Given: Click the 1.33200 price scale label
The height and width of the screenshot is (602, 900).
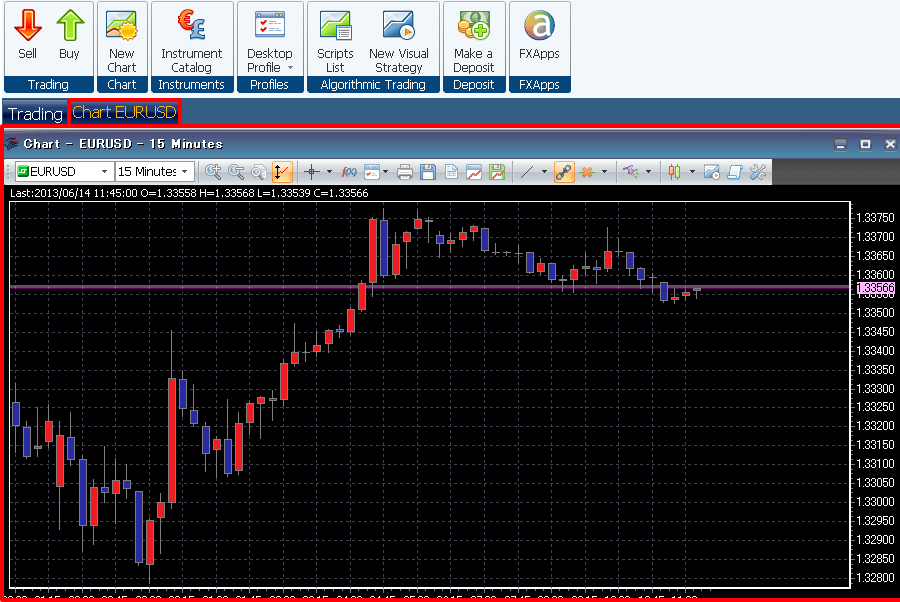Looking at the screenshot, I should [x=875, y=426].
